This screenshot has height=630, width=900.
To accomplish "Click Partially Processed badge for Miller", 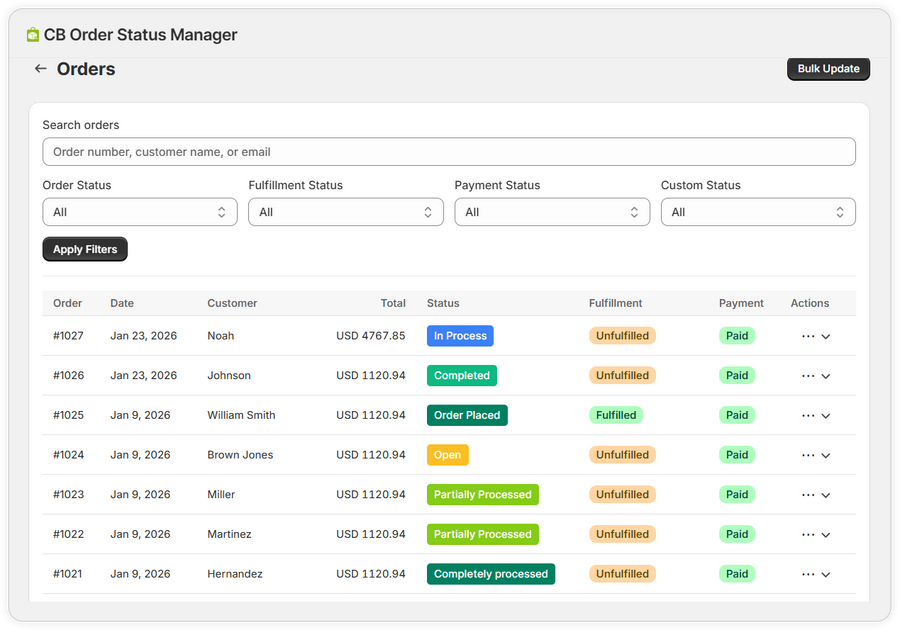I will tap(482, 494).
